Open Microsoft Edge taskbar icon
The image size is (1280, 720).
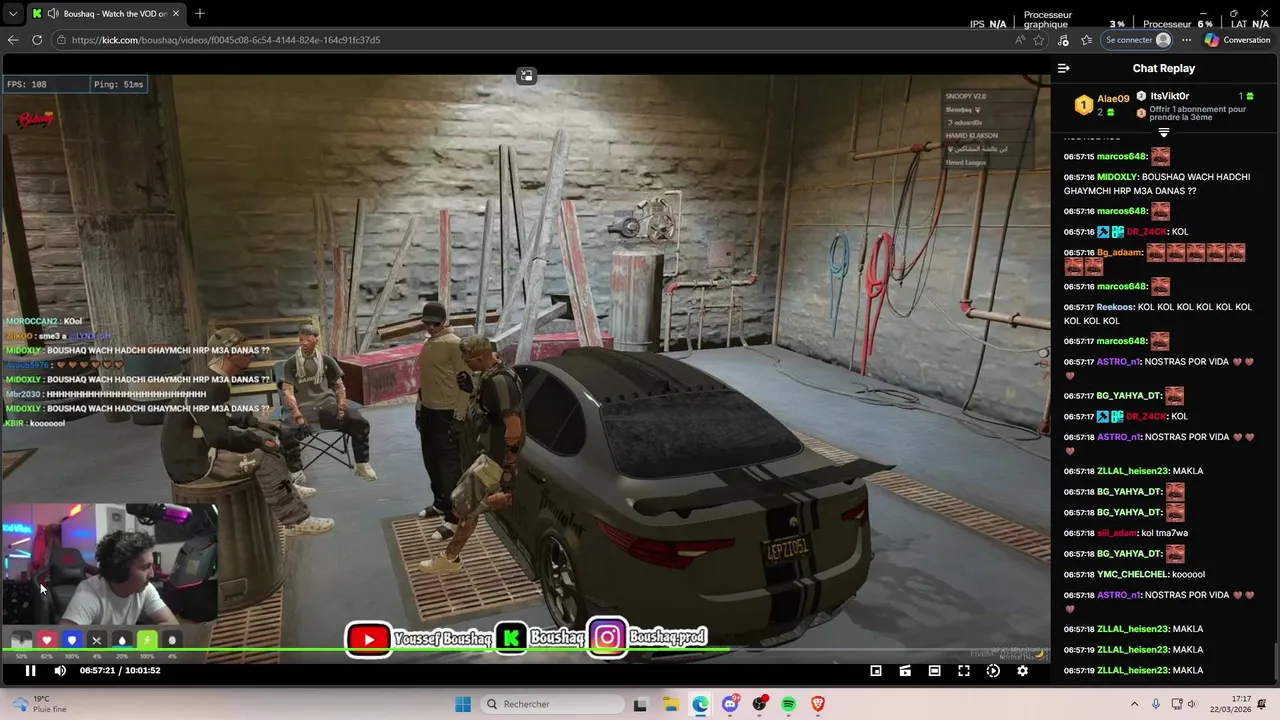[x=700, y=704]
